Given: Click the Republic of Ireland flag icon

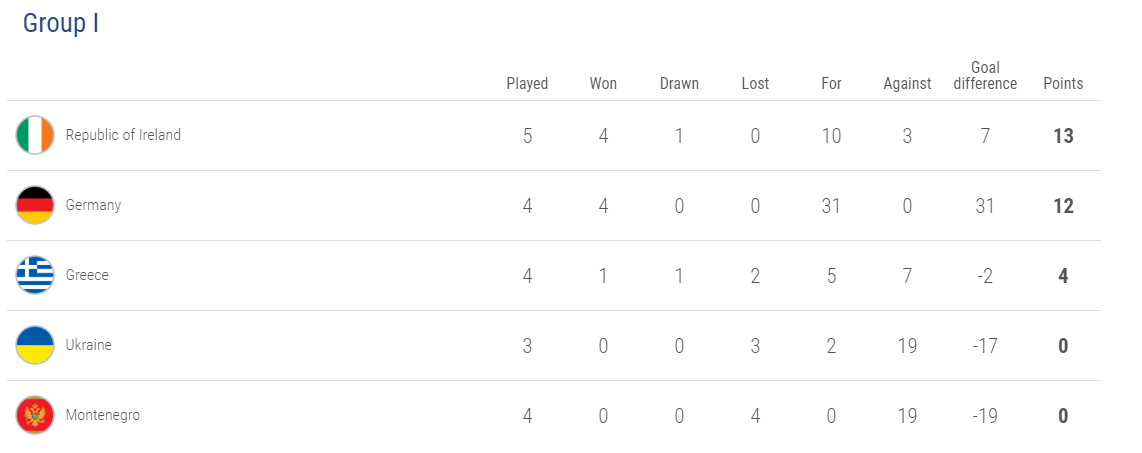Looking at the screenshot, I should click(x=35, y=135).
